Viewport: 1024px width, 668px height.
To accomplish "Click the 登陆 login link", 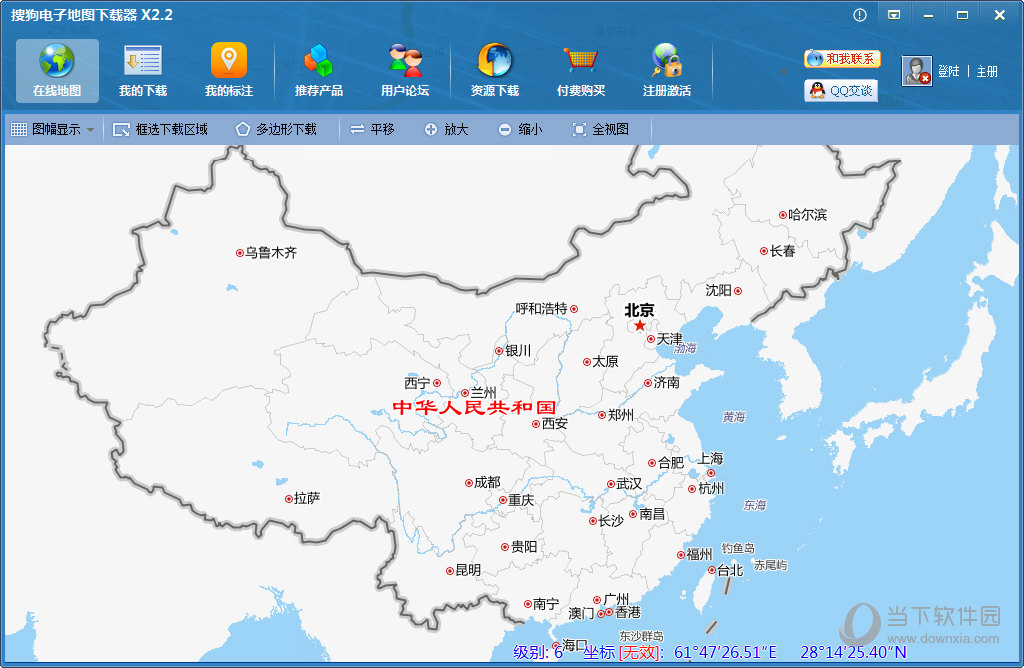I will click(949, 71).
